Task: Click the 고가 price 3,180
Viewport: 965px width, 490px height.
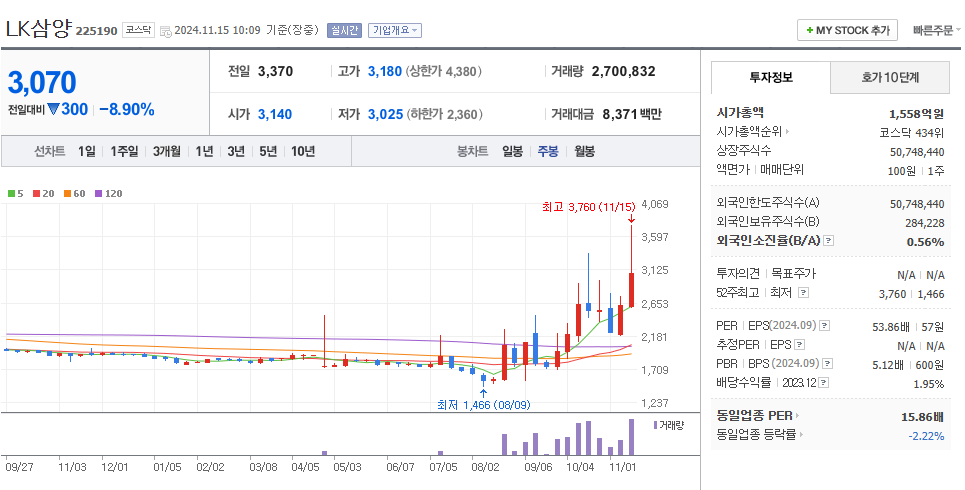Action: [385, 71]
